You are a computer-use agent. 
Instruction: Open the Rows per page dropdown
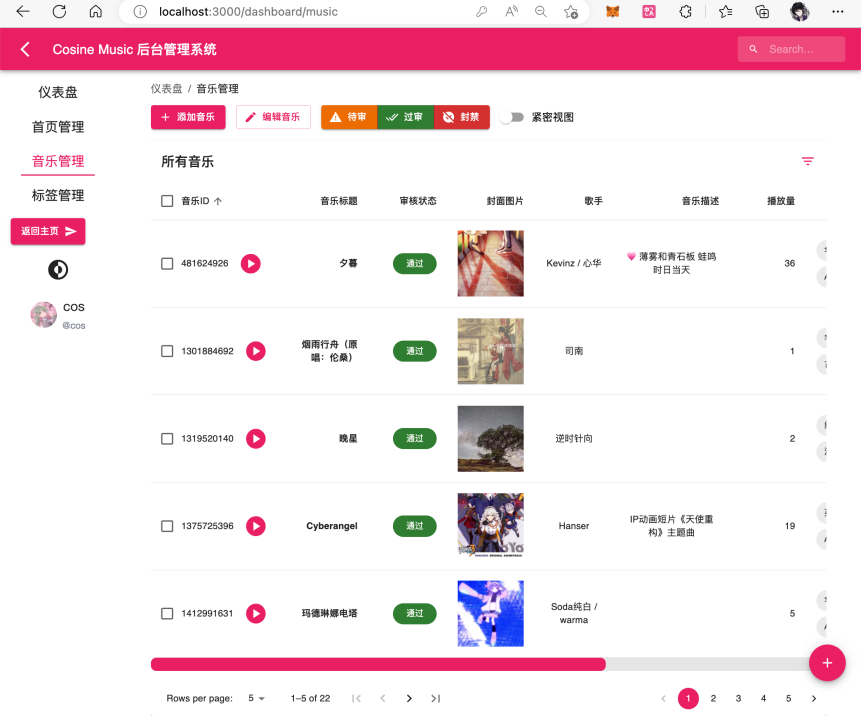(256, 698)
